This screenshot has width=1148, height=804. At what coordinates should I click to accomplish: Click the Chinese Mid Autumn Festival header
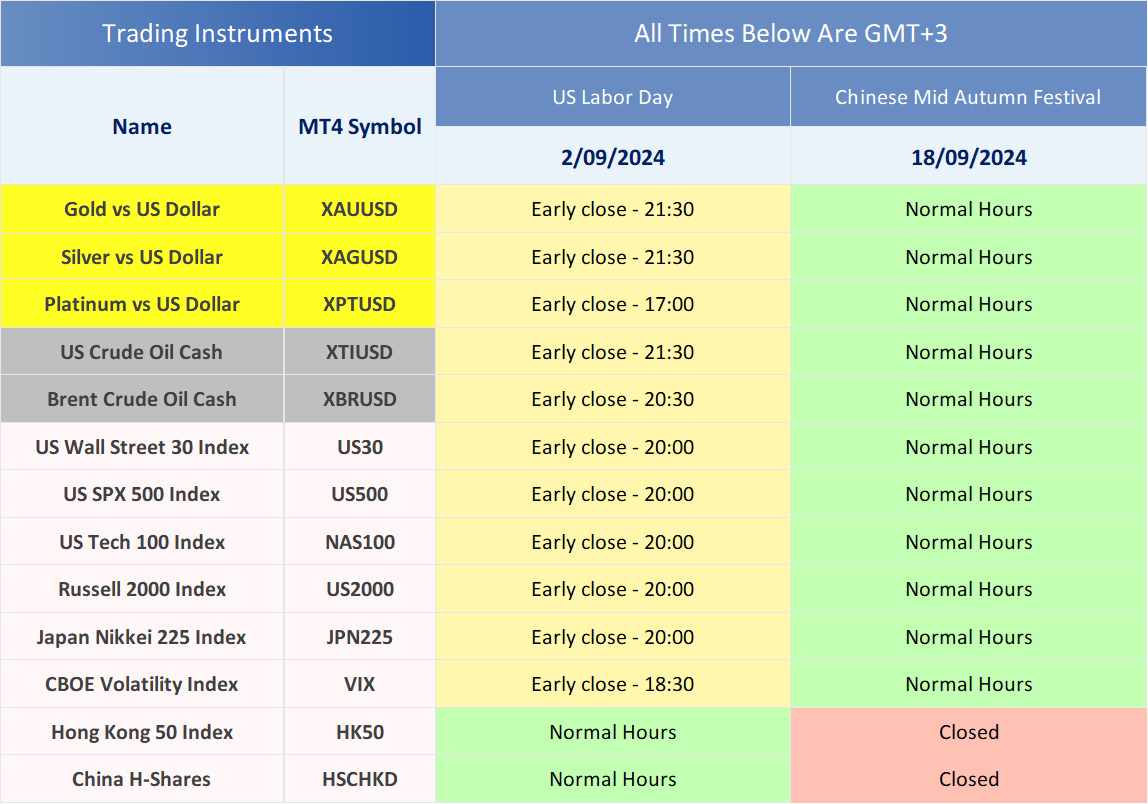click(x=968, y=97)
